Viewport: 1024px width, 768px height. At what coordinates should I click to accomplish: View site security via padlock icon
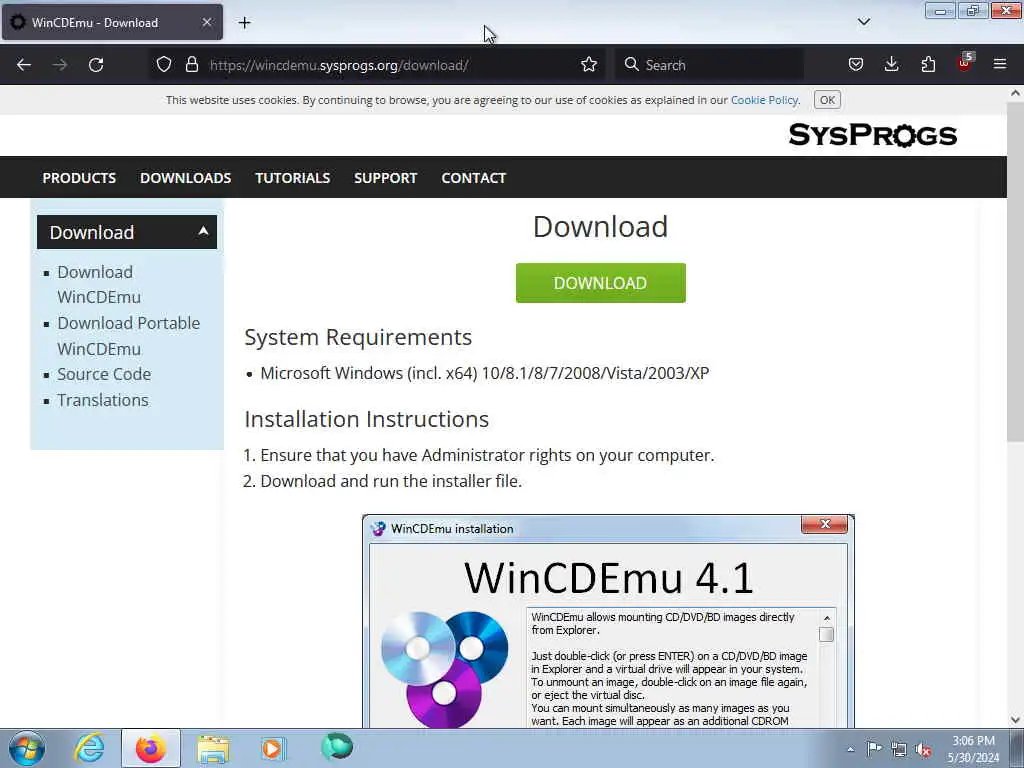(191, 65)
